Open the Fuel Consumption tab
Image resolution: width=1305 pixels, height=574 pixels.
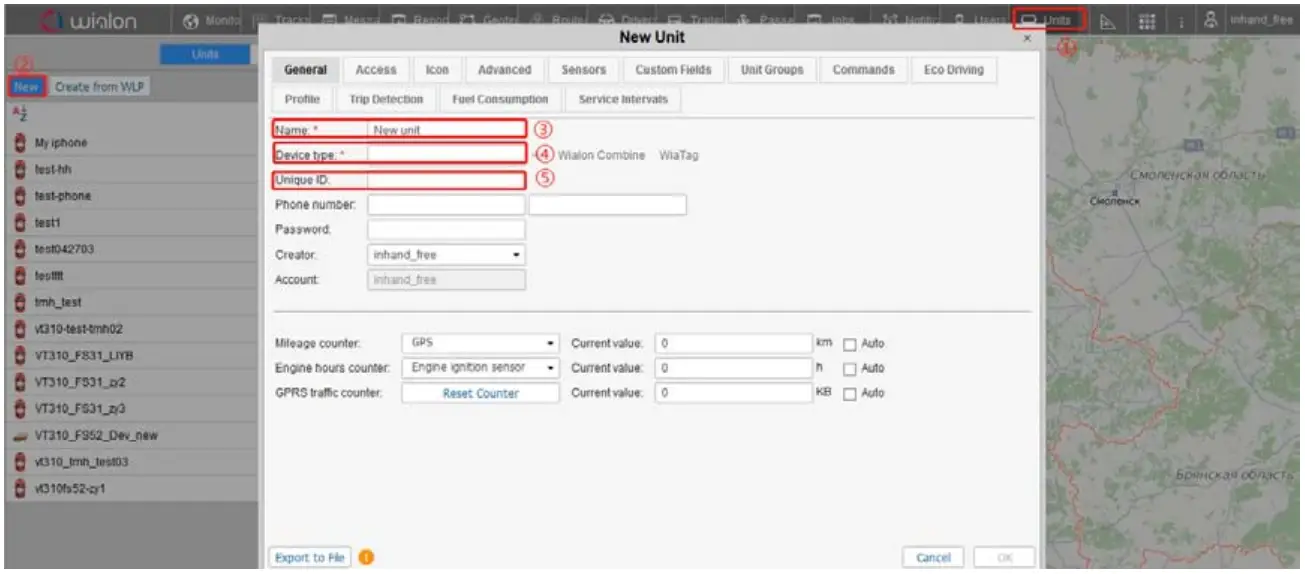point(500,100)
